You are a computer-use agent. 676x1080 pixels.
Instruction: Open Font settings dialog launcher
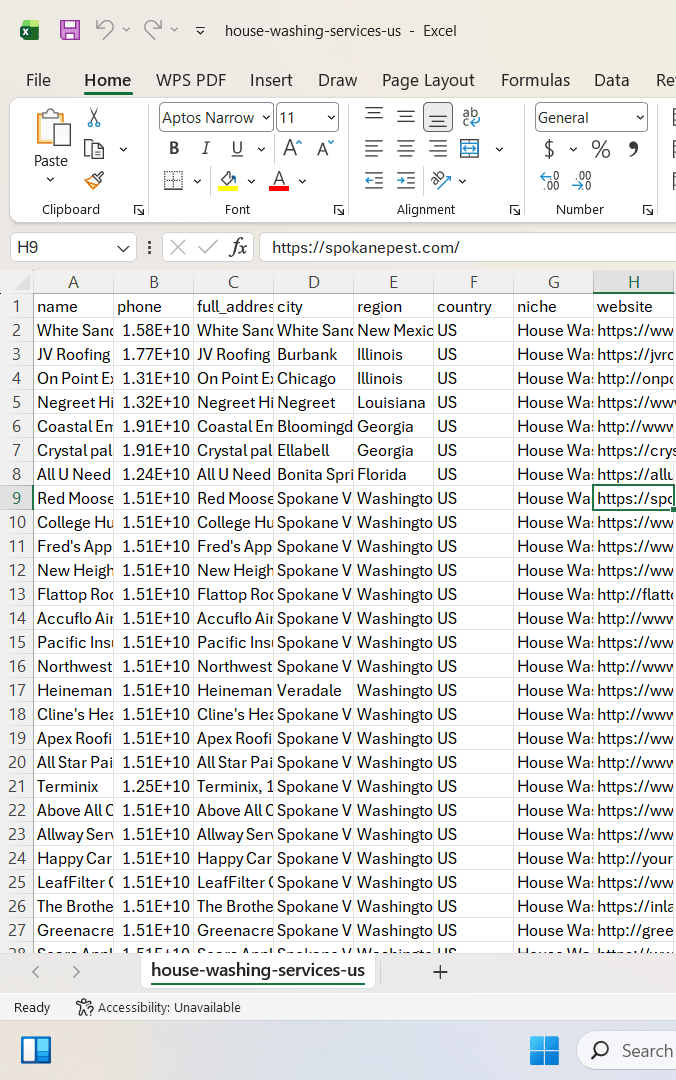(x=338, y=211)
